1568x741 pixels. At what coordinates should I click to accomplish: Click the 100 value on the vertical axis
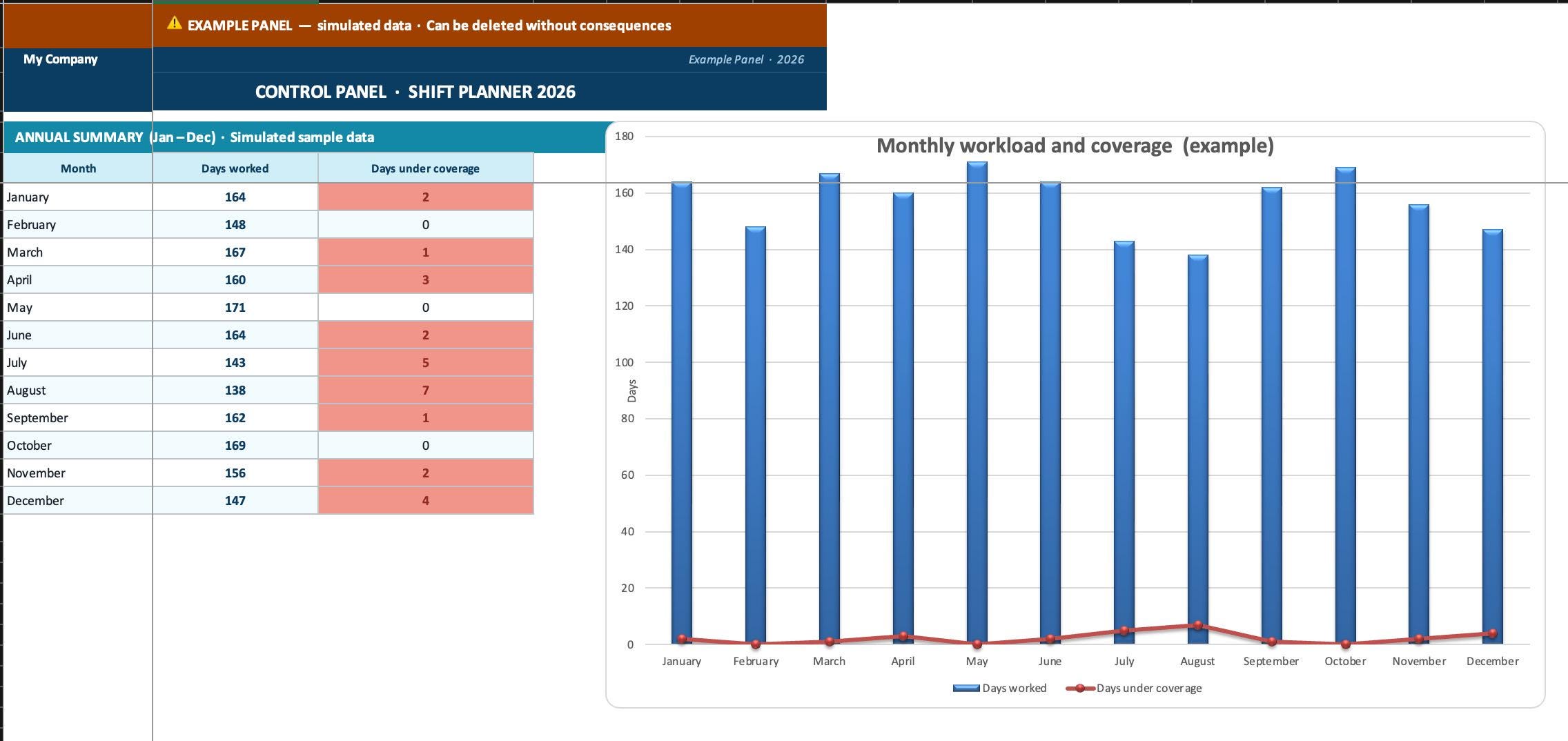tap(624, 362)
